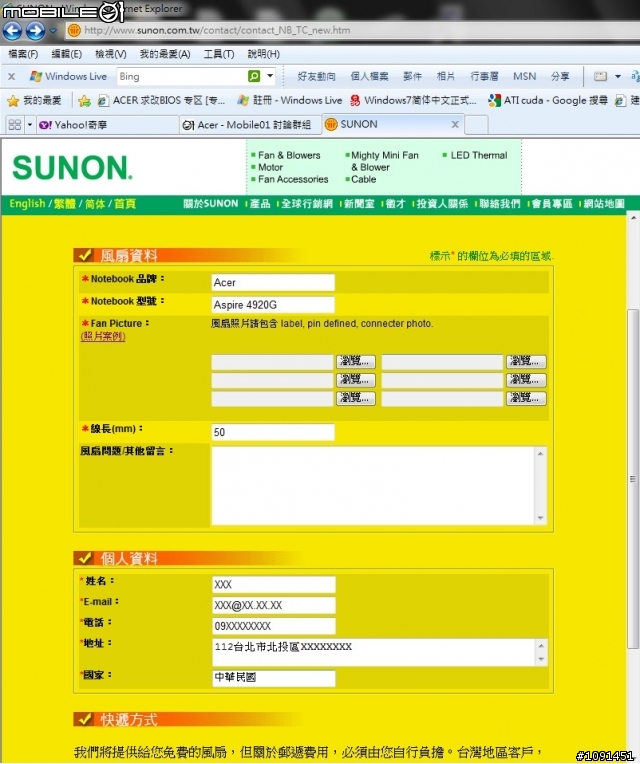Click the sunon.com.tw address bar
Image resolution: width=640 pixels, height=764 pixels.
[353, 30]
